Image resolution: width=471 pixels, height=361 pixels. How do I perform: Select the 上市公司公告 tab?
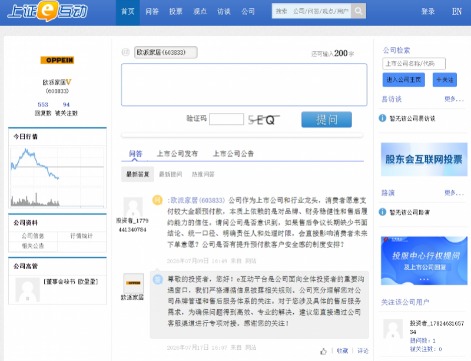tap(233, 154)
